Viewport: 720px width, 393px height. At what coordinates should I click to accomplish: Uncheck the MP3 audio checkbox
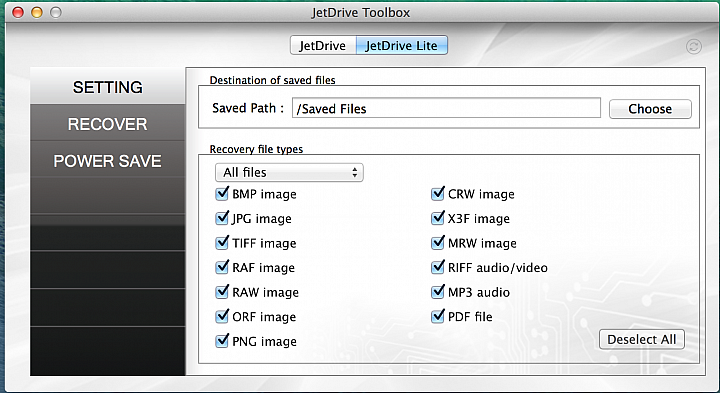tap(438, 292)
